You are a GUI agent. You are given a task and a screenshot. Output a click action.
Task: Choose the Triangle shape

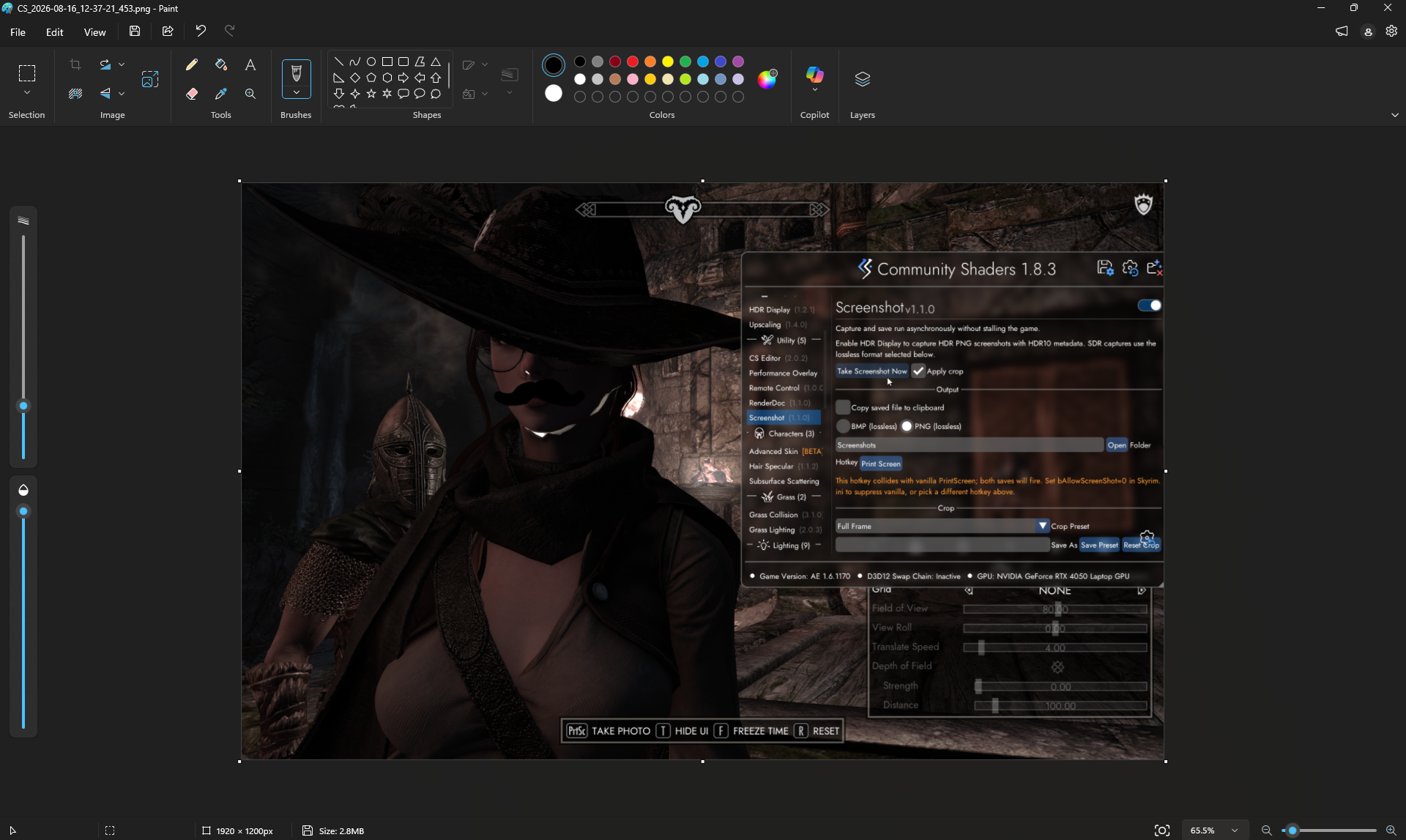(436, 62)
